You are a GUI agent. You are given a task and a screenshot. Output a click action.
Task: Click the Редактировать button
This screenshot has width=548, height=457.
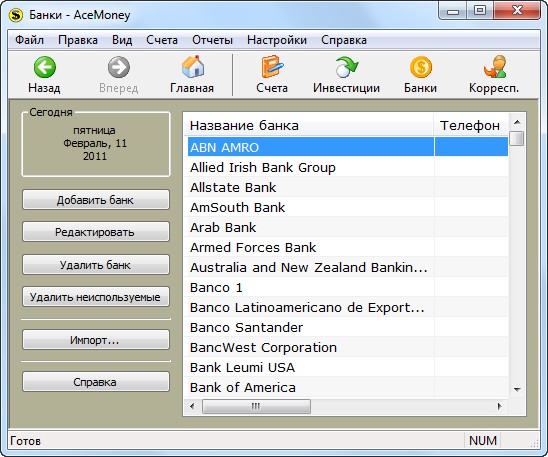point(96,232)
